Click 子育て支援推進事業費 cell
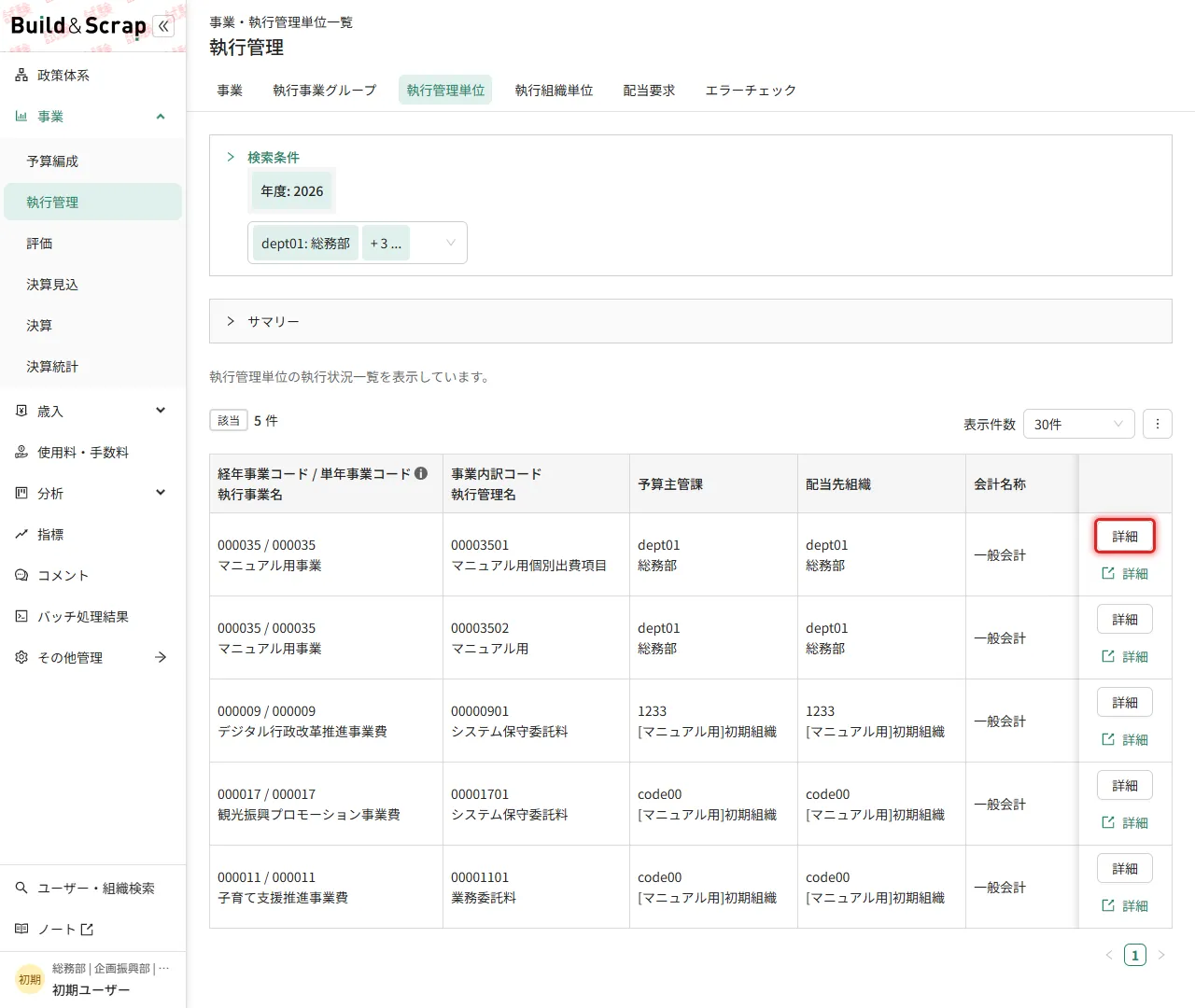The height and width of the screenshot is (1008, 1195). click(283, 898)
